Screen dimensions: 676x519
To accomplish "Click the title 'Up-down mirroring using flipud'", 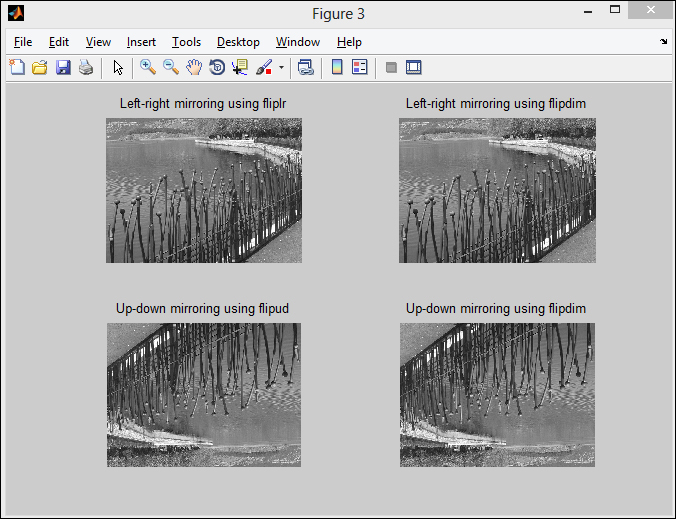I will (202, 309).
